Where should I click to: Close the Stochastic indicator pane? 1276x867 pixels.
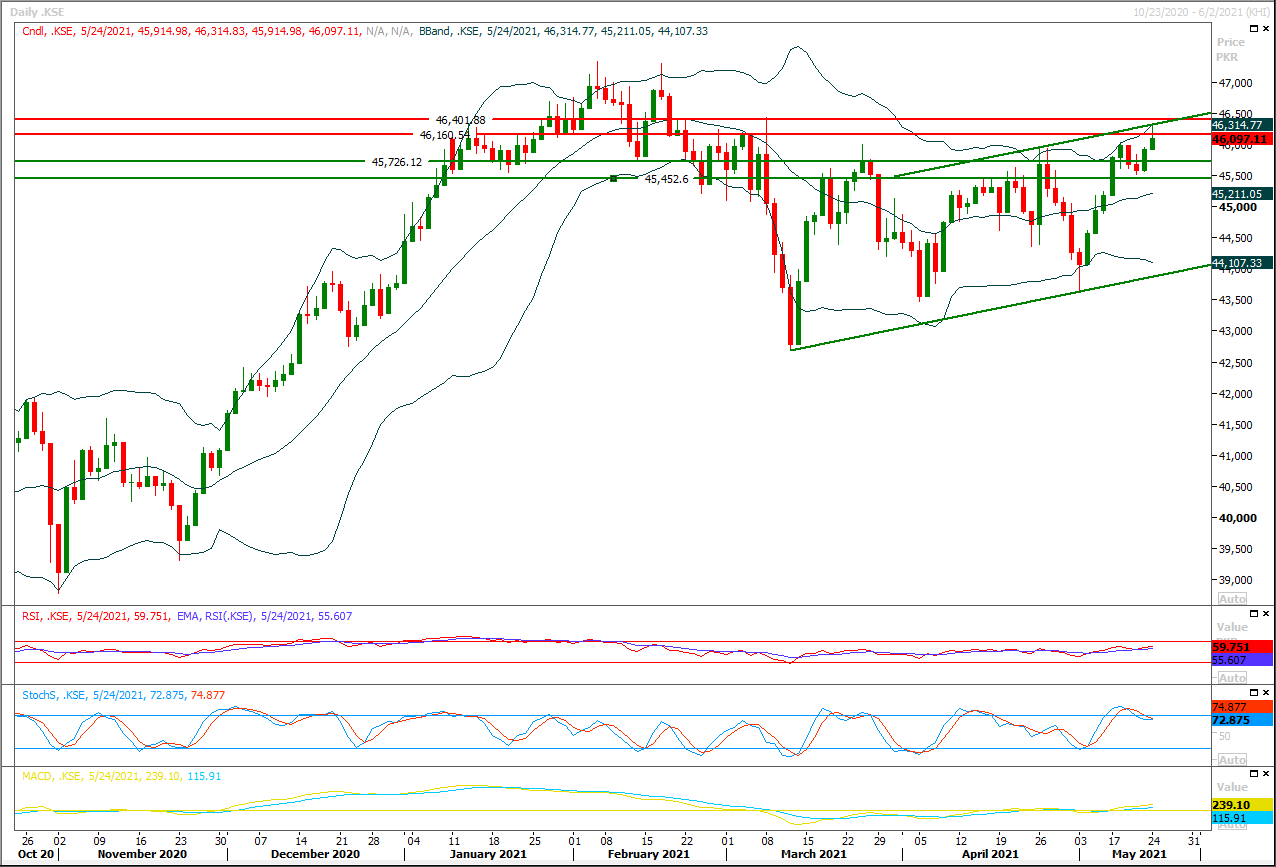(x=1266, y=693)
